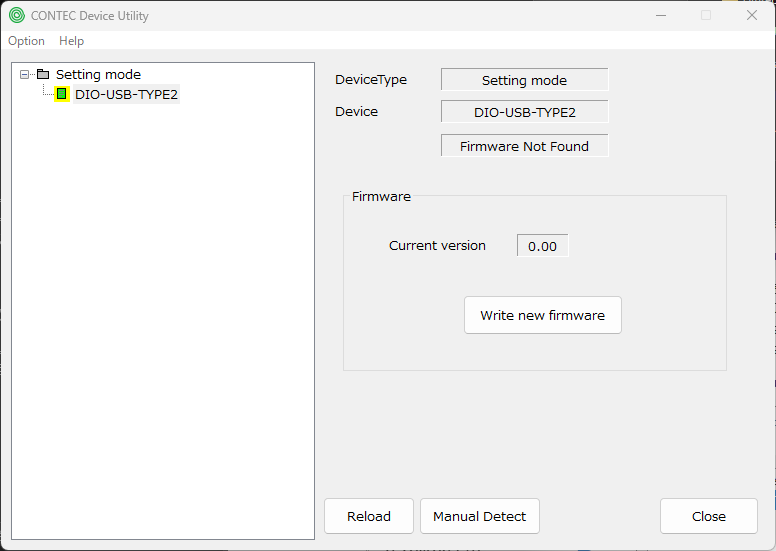Select the Setting mode tree label
Screen dimensions: 776x551
[98, 74]
